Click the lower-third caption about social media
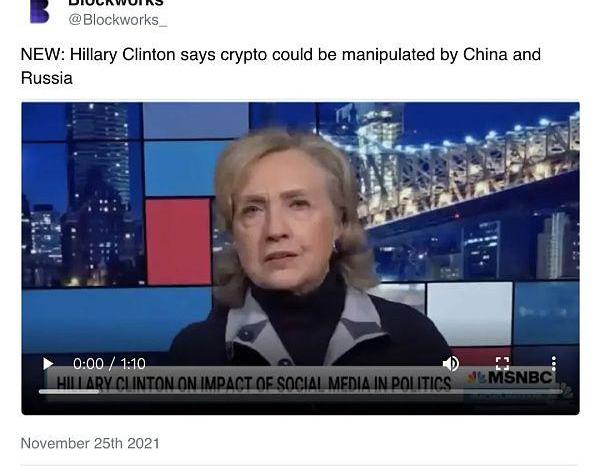The height and width of the screenshot is (472, 600). pos(253,384)
